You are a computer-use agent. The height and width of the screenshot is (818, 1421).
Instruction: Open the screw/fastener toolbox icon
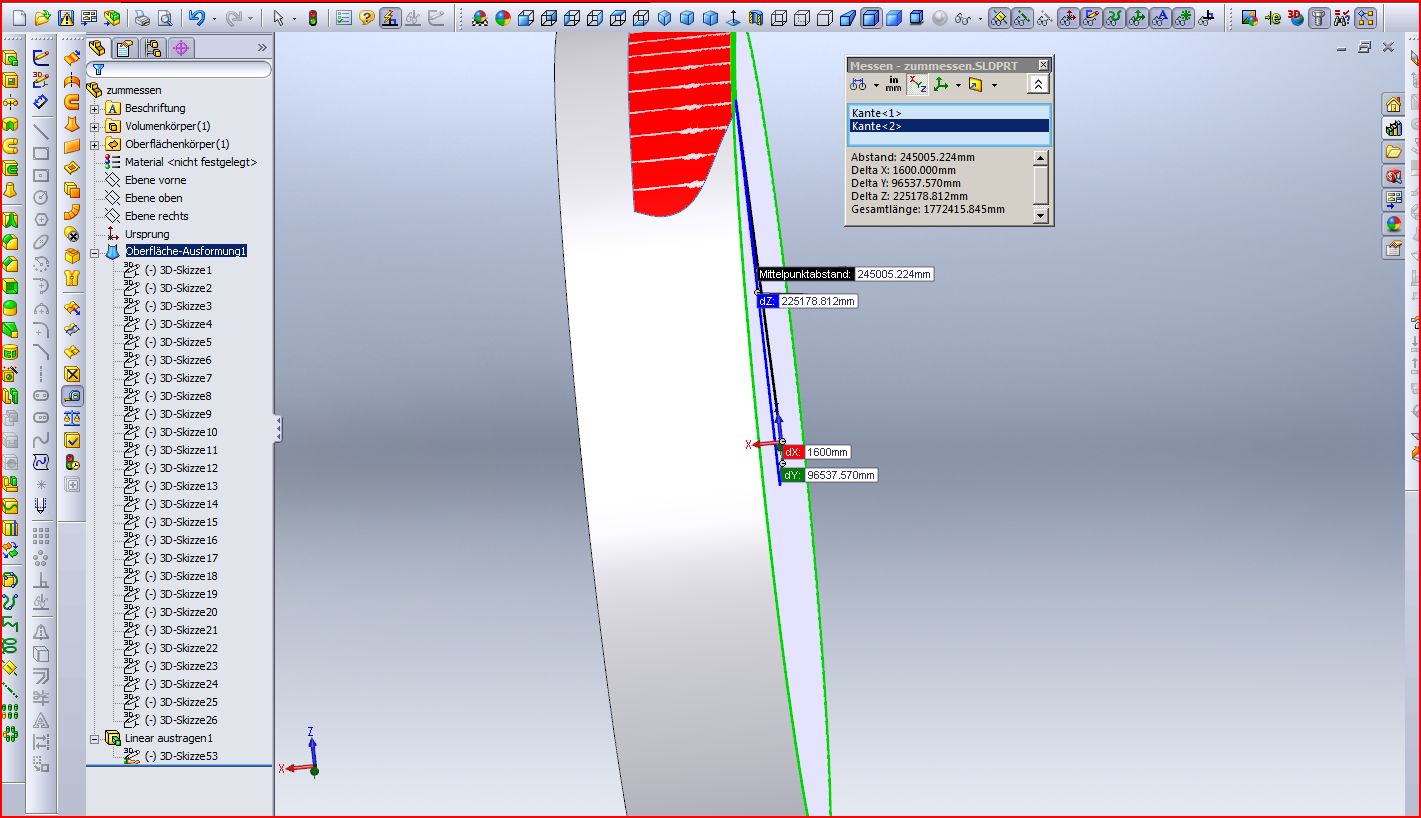pyautogui.click(x=1319, y=18)
